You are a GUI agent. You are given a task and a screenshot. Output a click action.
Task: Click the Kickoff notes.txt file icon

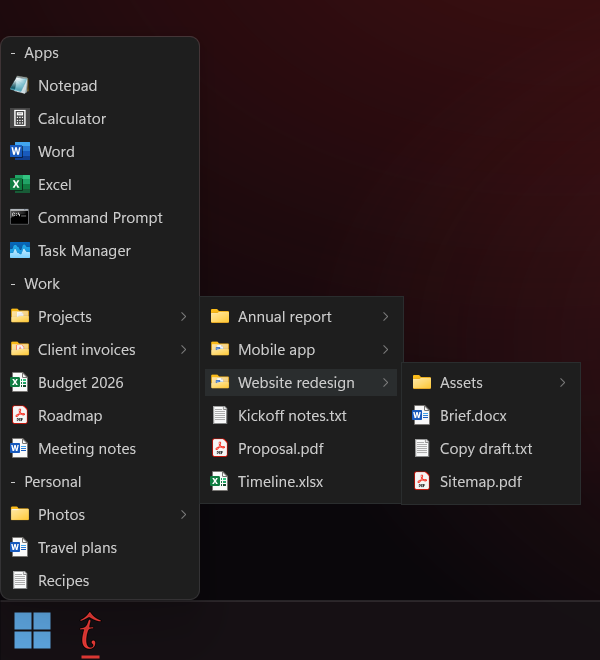point(220,415)
